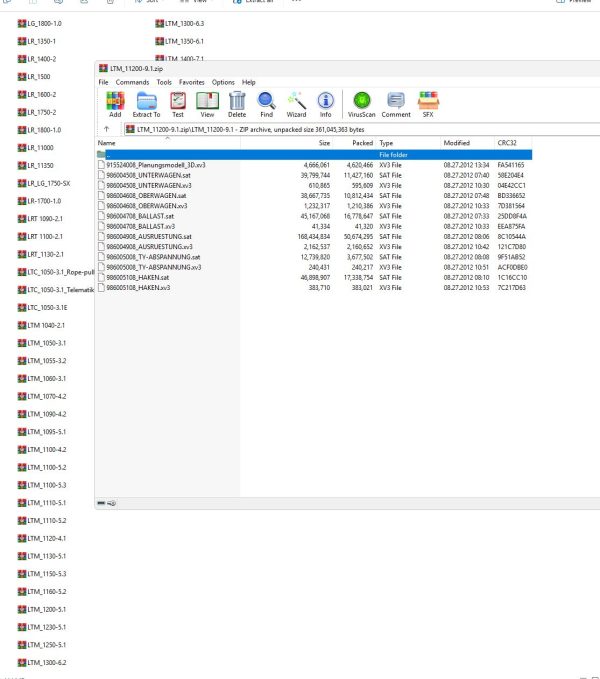Select LTM_1160-5.2 archive in Explorer window
Image resolution: width=600 pixels, height=679 pixels.
click(x=42, y=592)
